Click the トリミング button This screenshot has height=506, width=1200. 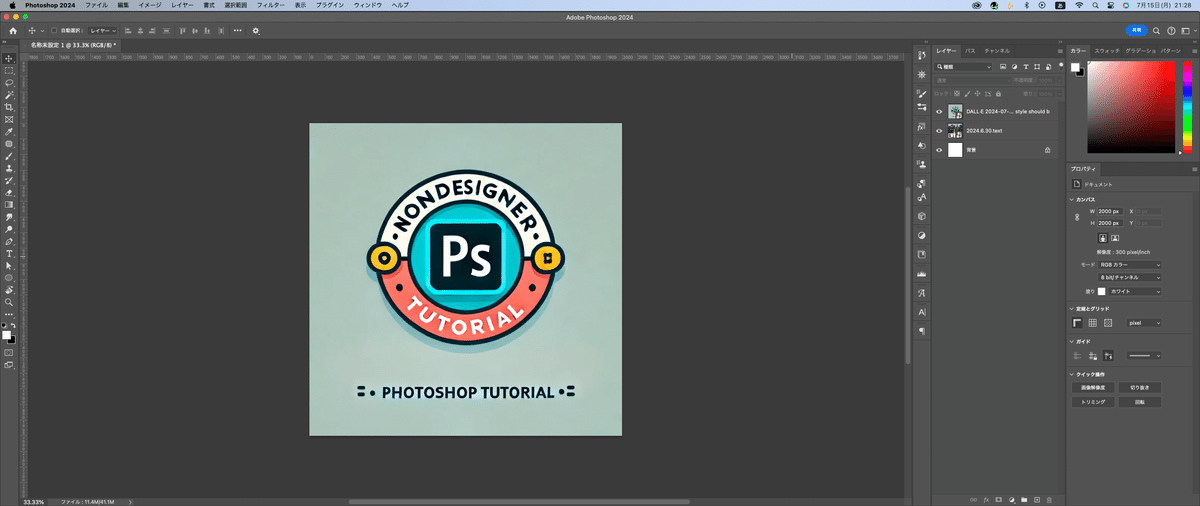1092,402
